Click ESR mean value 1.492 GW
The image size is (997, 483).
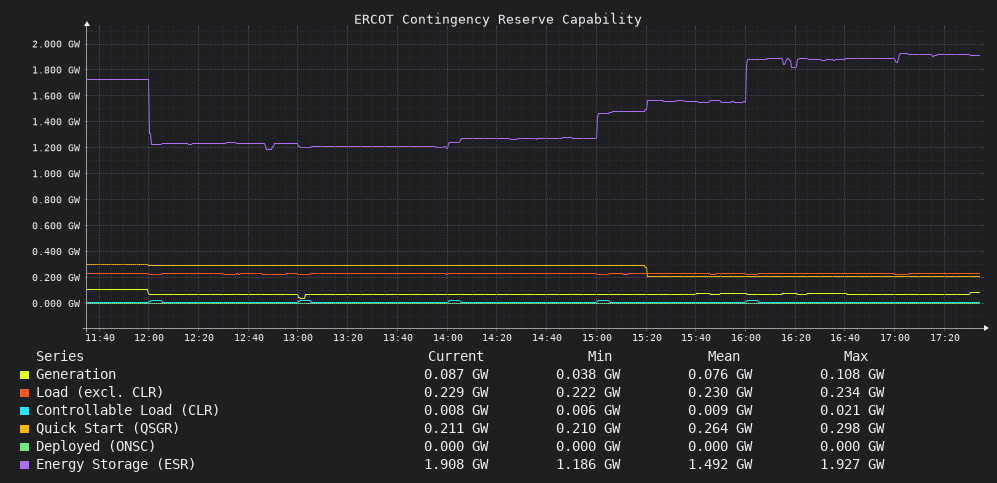click(720, 465)
